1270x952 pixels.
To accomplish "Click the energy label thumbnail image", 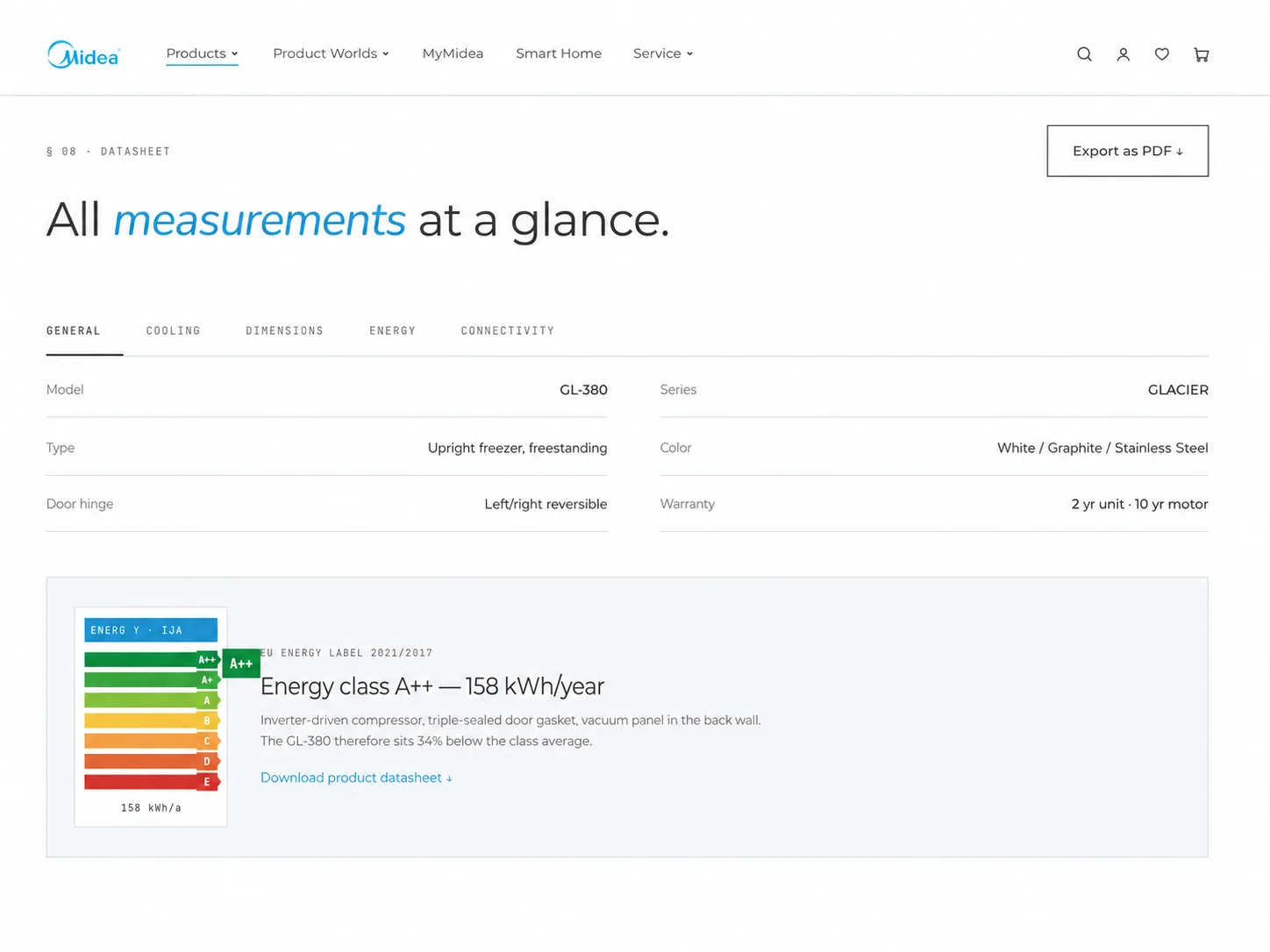I will coord(151,716).
